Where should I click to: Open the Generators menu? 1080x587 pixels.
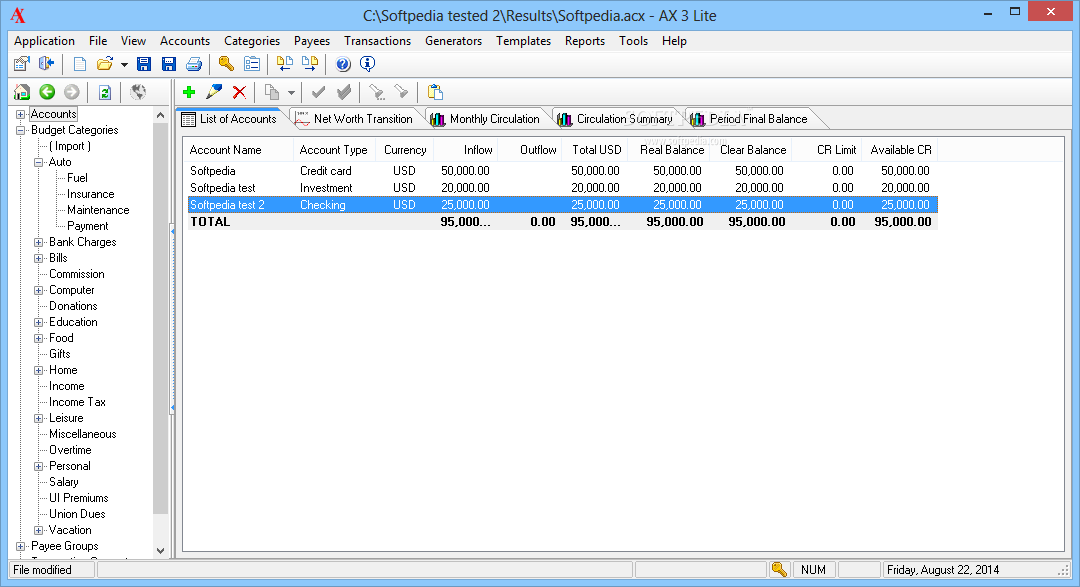[453, 41]
